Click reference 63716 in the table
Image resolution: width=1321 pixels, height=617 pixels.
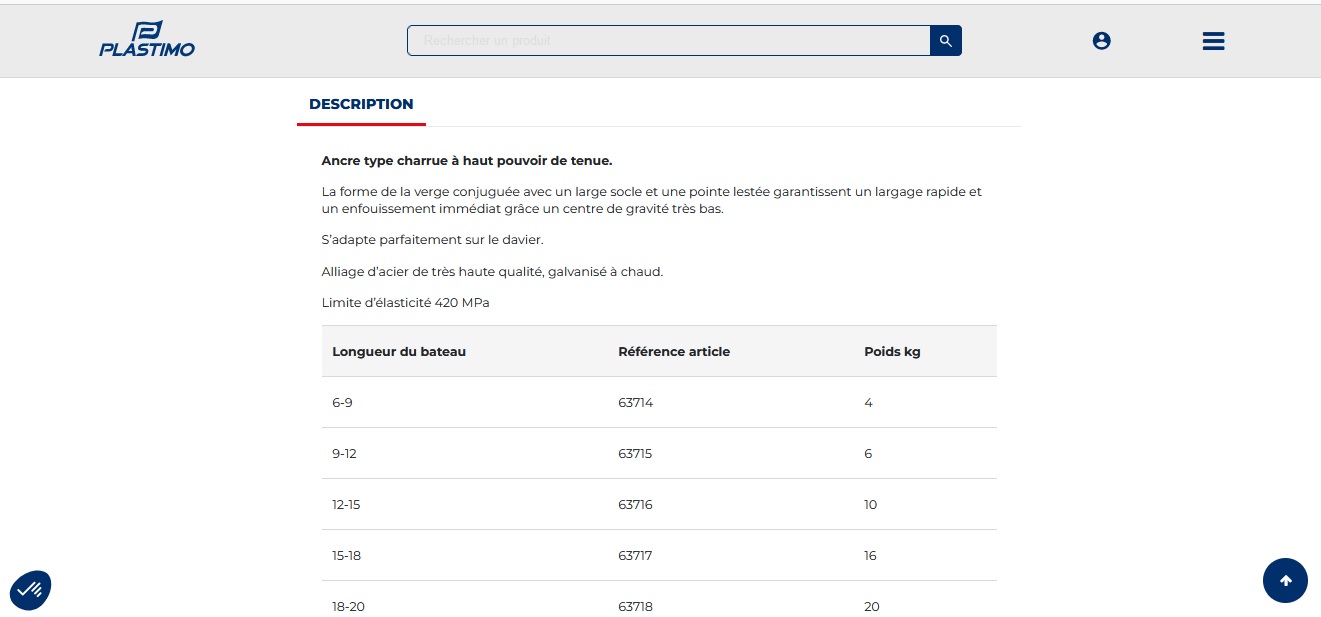[x=635, y=505]
